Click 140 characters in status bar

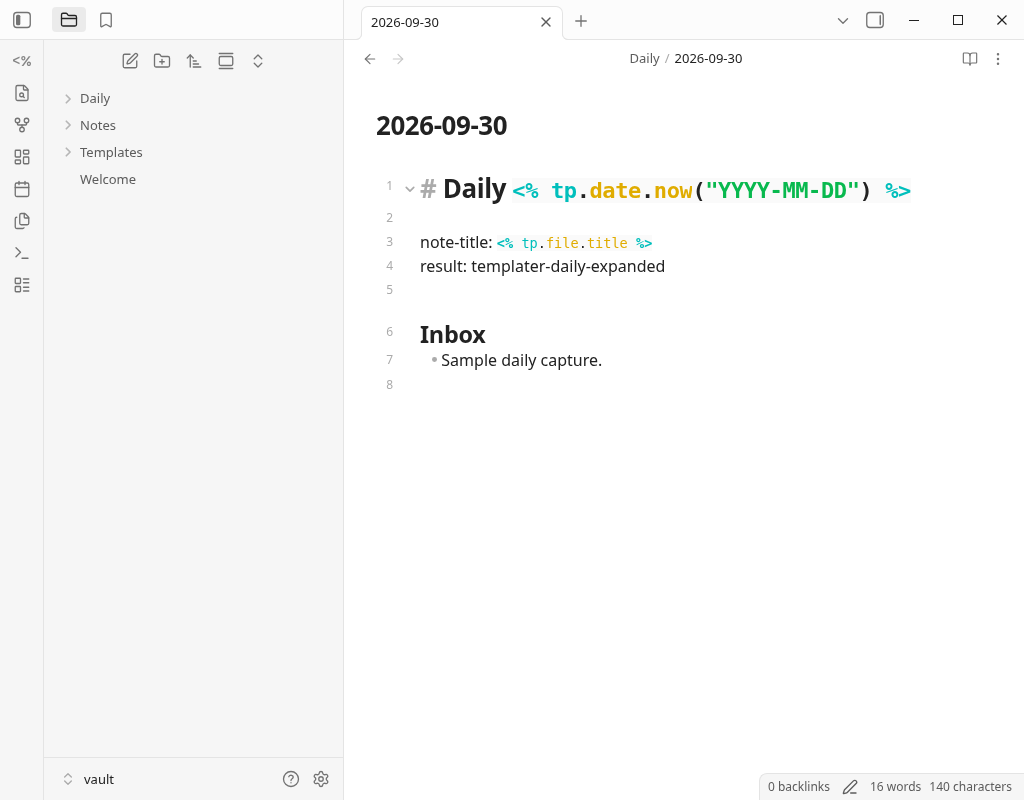[970, 787]
